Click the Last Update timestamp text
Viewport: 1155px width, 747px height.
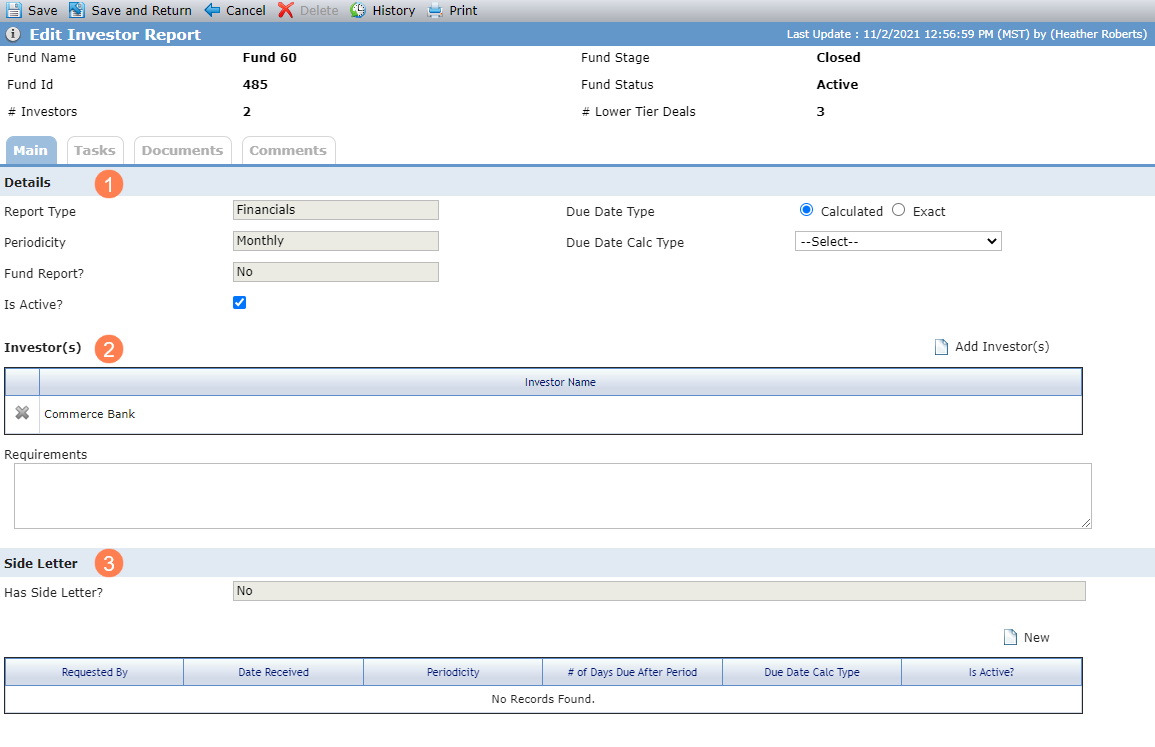(966, 34)
